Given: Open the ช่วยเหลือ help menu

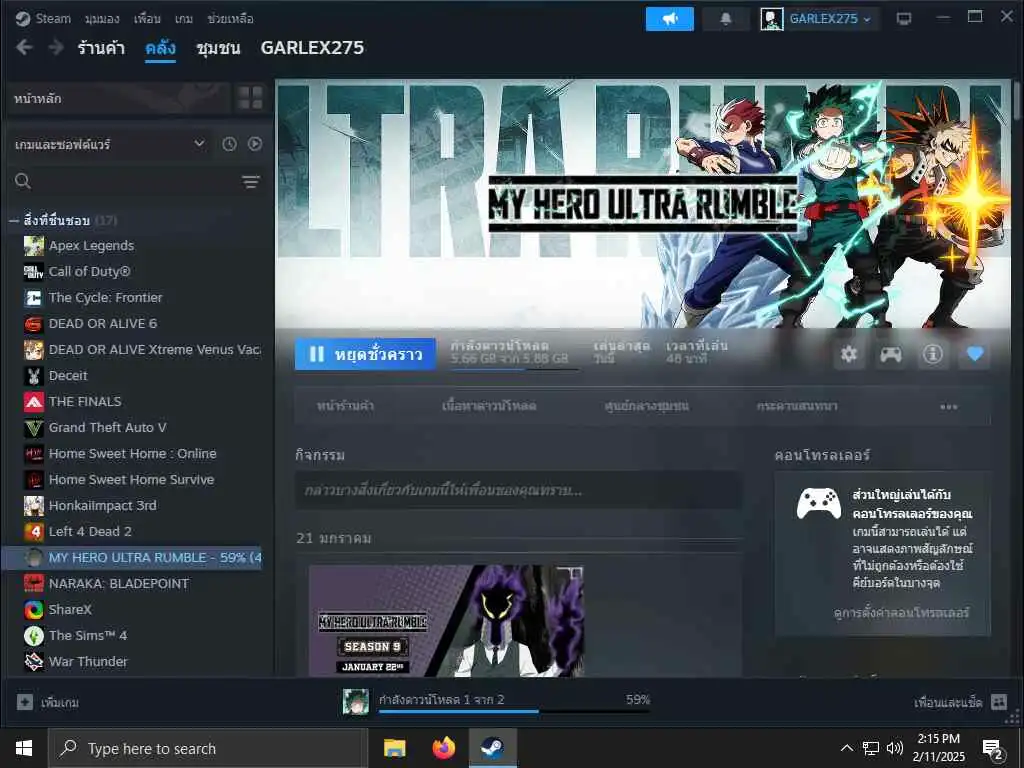Looking at the screenshot, I should tap(230, 19).
